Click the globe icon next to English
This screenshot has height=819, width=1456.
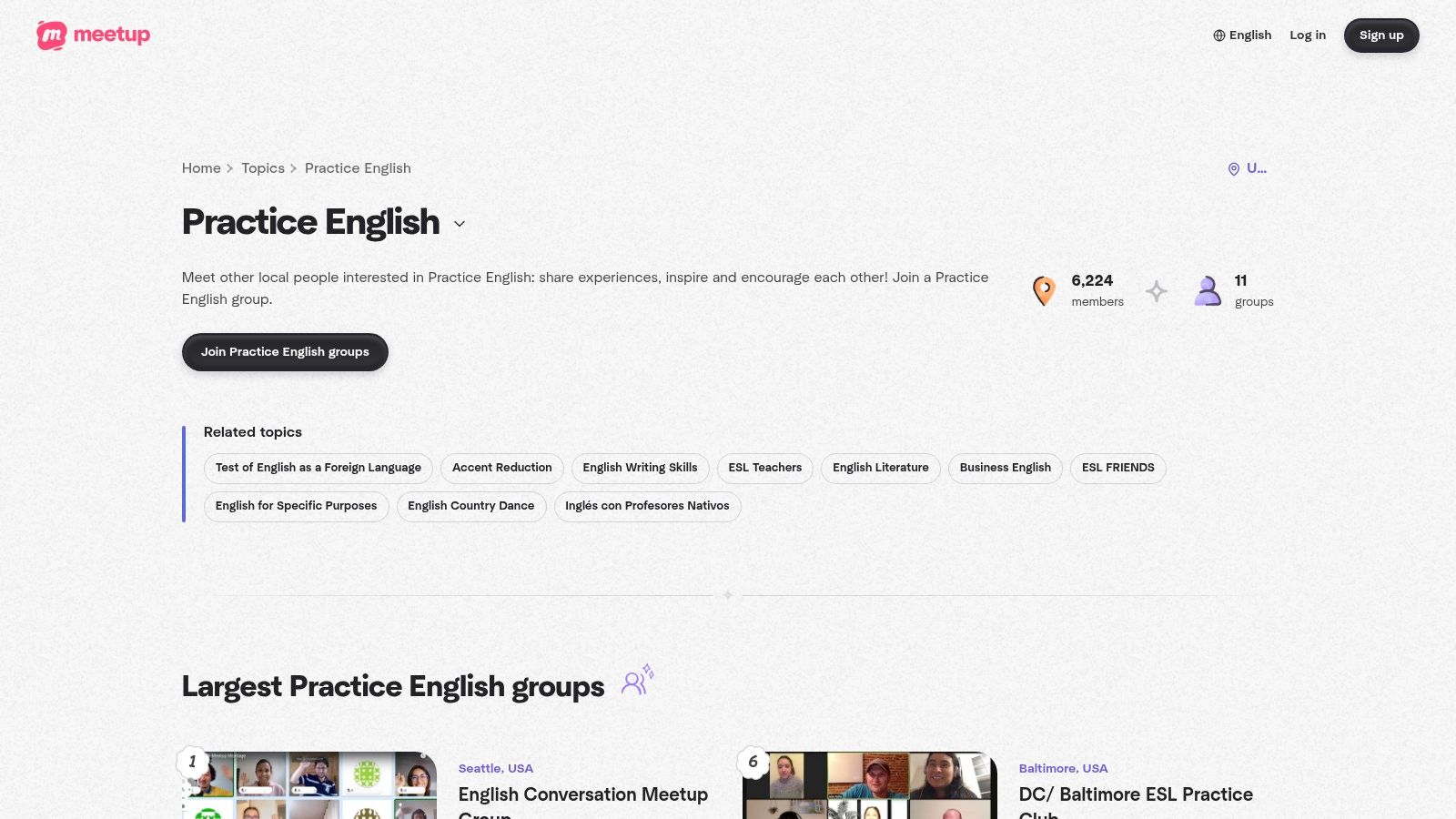pyautogui.click(x=1218, y=35)
